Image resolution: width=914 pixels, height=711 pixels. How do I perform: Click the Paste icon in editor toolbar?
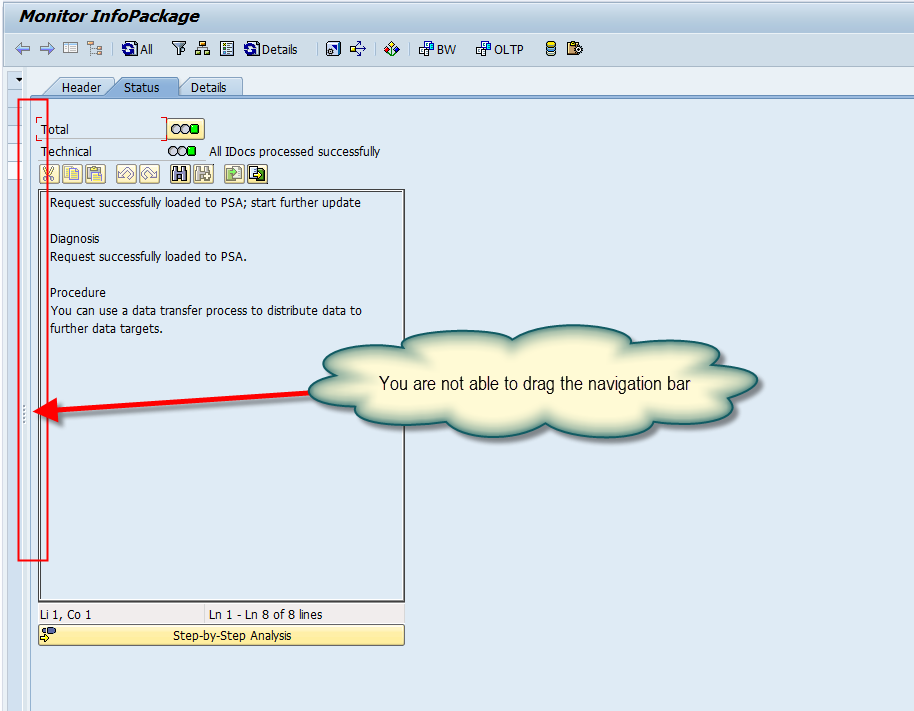[x=96, y=174]
